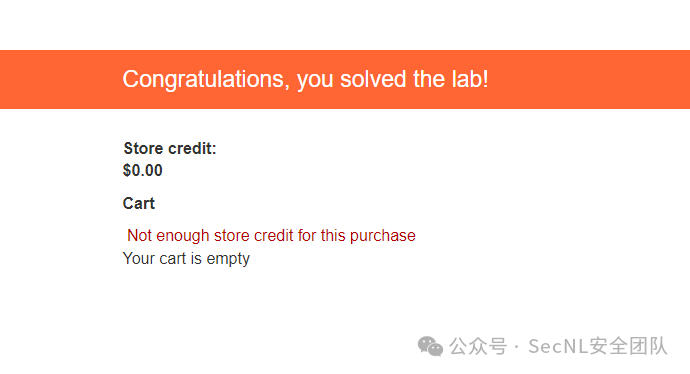Click the "公众号" watermark label
The height and width of the screenshot is (374, 690).
tap(478, 346)
